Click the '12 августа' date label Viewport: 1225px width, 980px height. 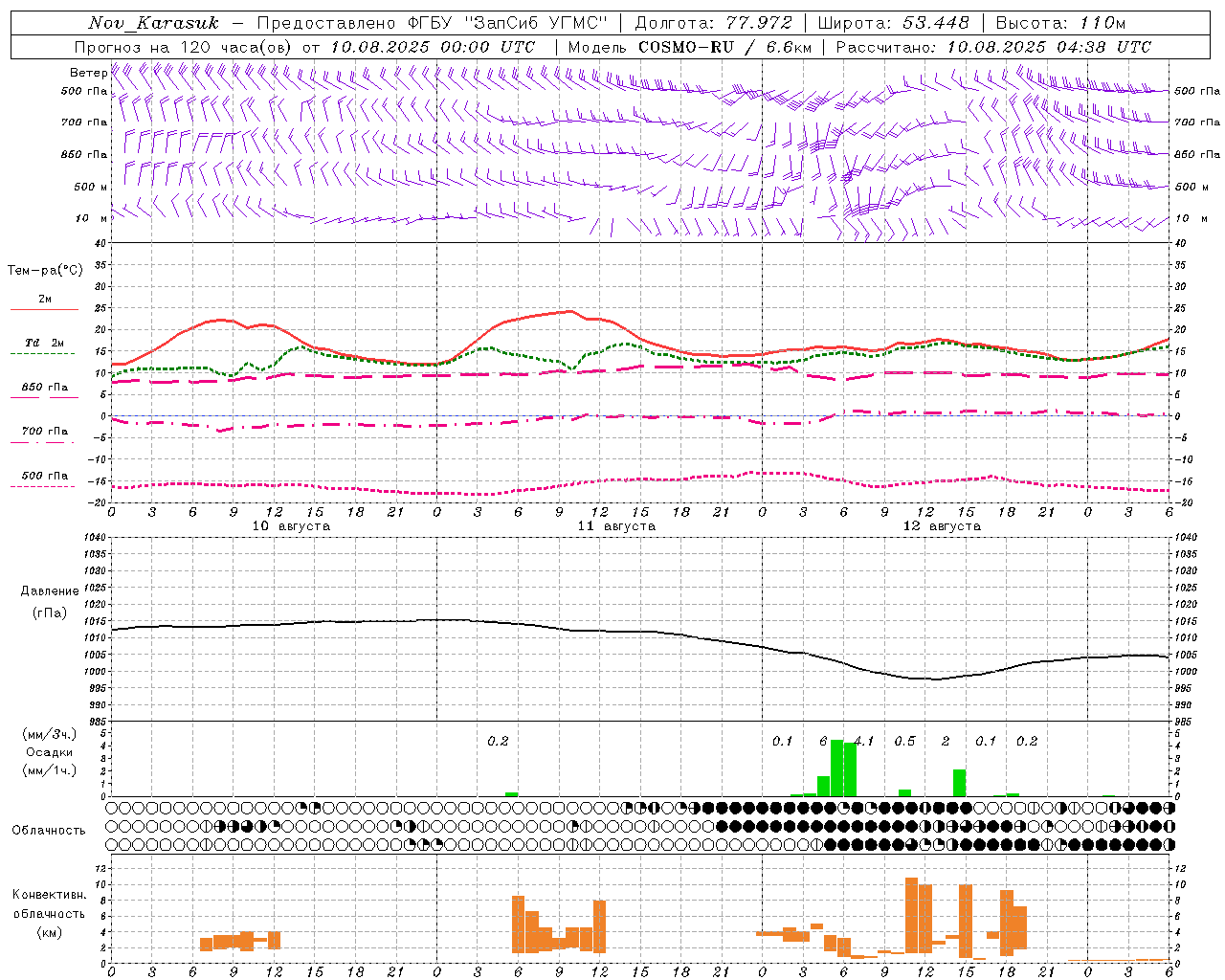[x=942, y=526]
